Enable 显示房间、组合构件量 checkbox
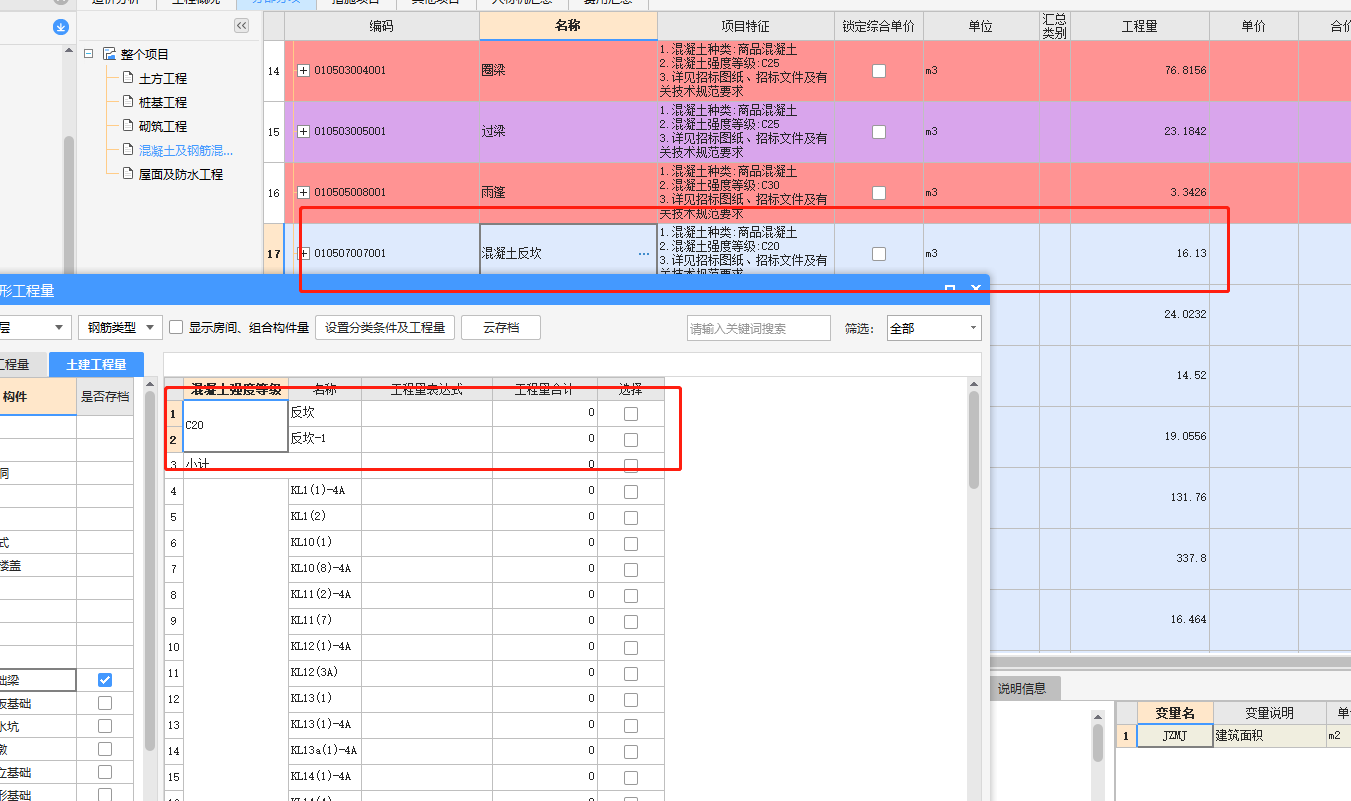The image size is (1351, 801). pos(176,327)
